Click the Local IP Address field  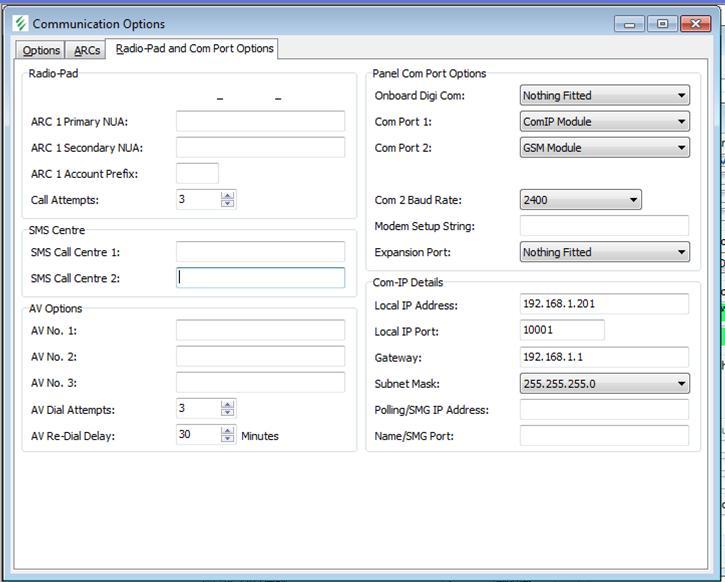604,304
